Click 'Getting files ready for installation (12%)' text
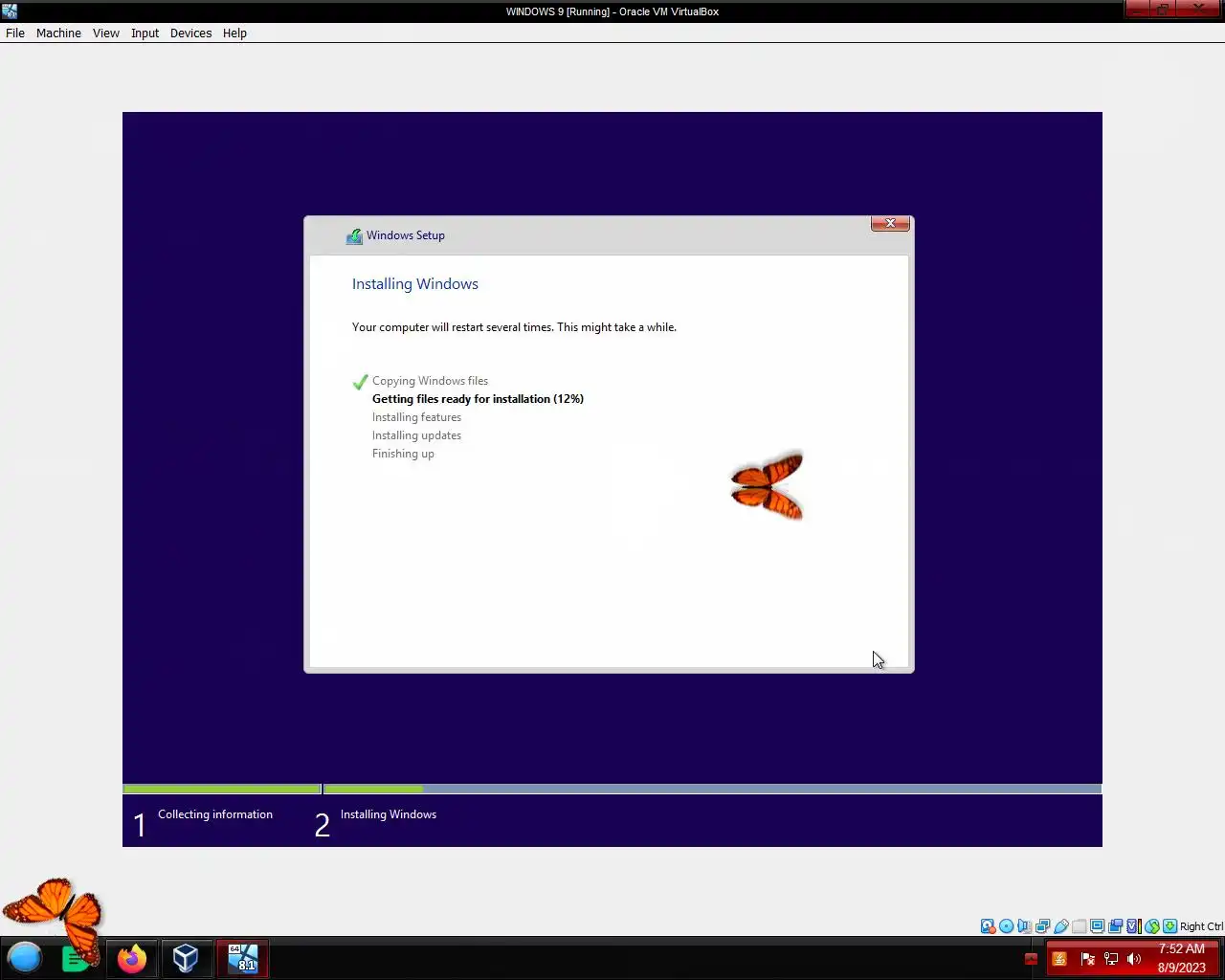This screenshot has height=980, width=1225. coord(478,399)
